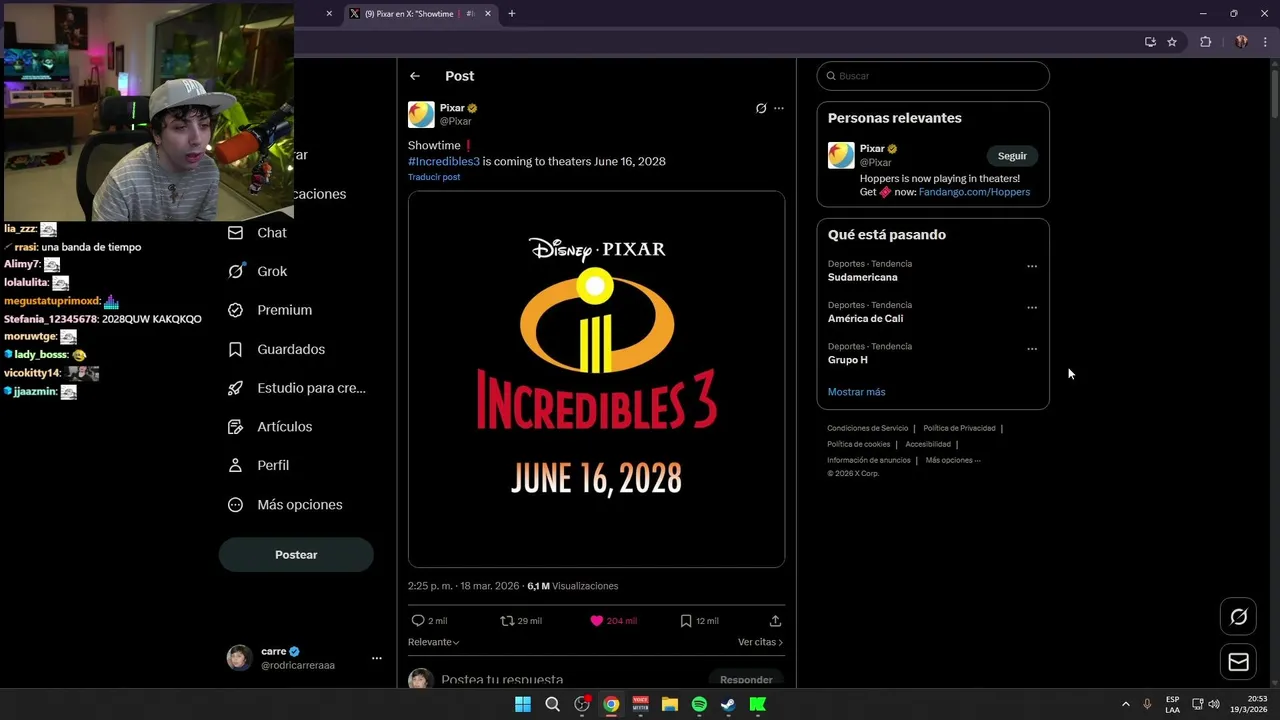This screenshot has height=720, width=1280.
Task: Show hidden system tray icons
Action: [x=1126, y=704]
